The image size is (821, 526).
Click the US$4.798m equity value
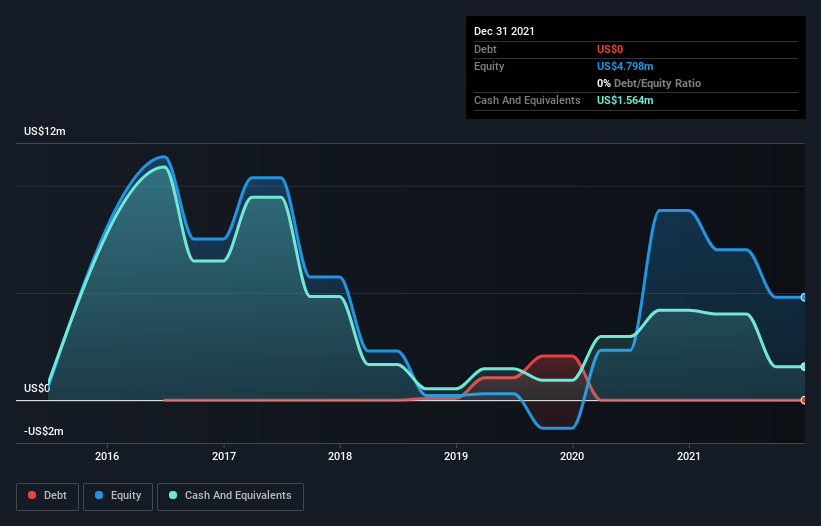pyautogui.click(x=625, y=66)
